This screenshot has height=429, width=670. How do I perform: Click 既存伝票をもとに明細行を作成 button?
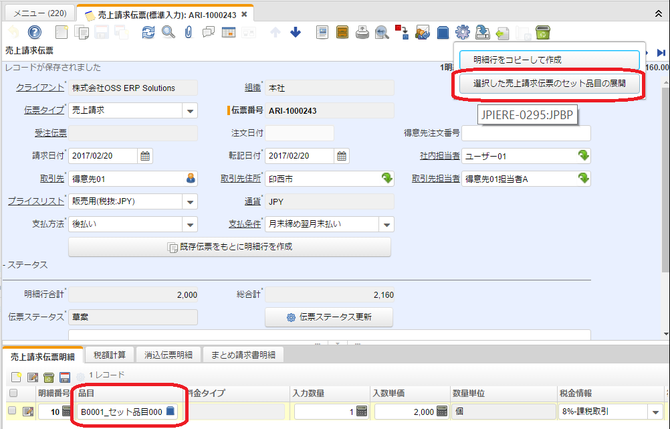229,247
